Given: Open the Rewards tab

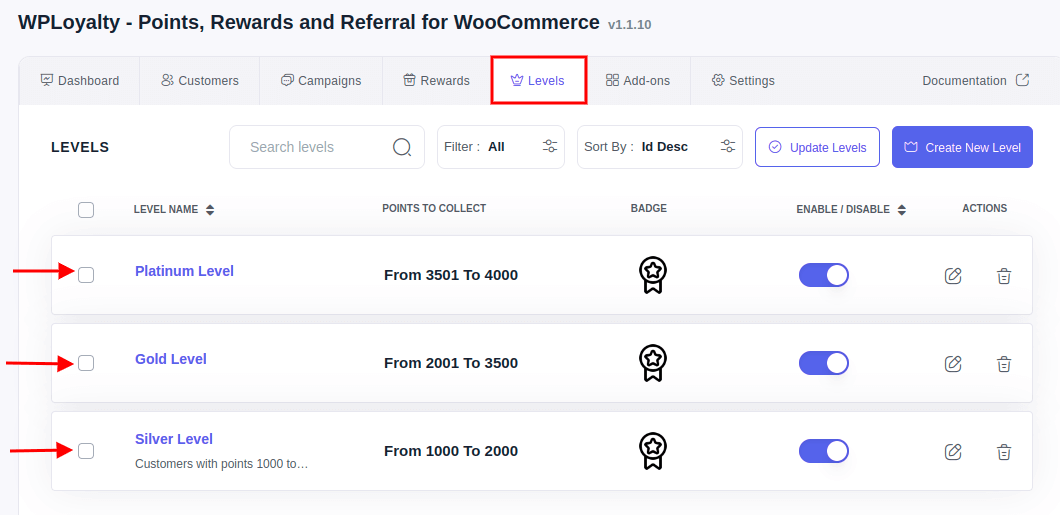Looking at the screenshot, I should 437,80.
